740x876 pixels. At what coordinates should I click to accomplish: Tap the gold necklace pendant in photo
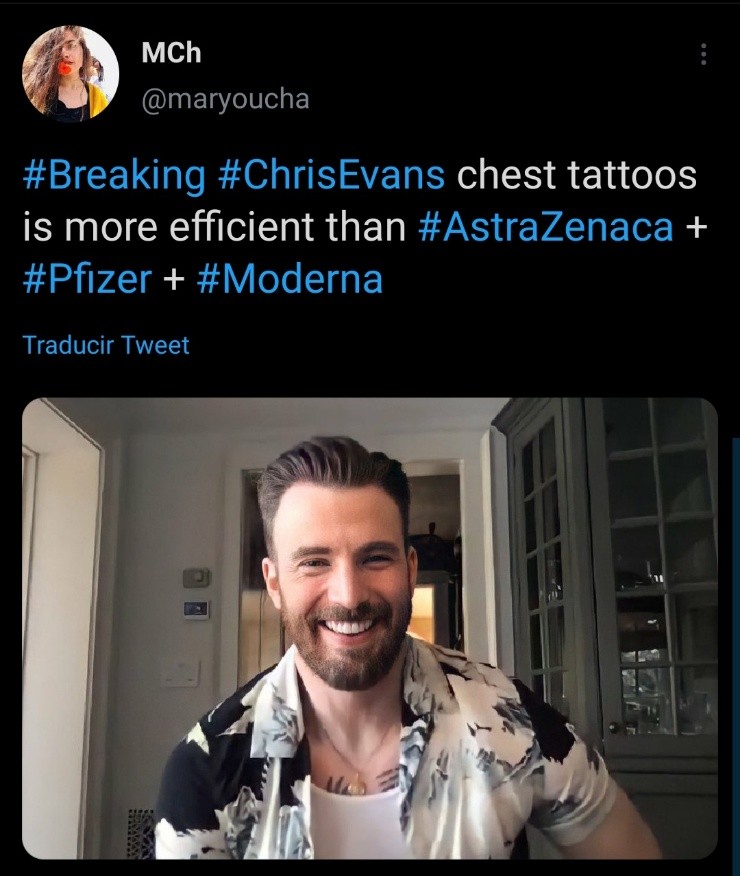[355, 786]
